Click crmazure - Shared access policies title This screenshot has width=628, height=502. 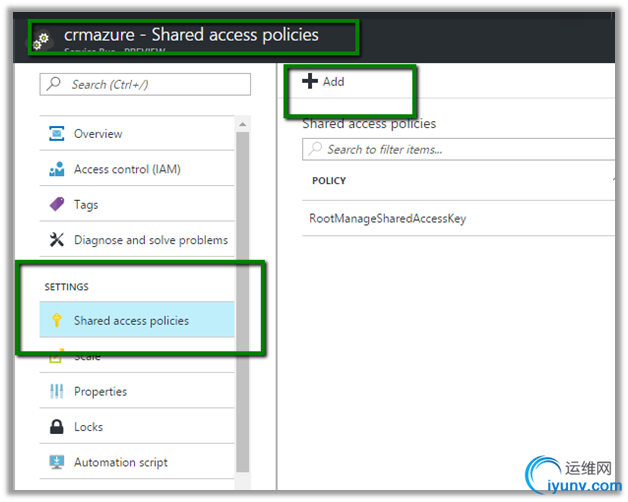(x=191, y=35)
